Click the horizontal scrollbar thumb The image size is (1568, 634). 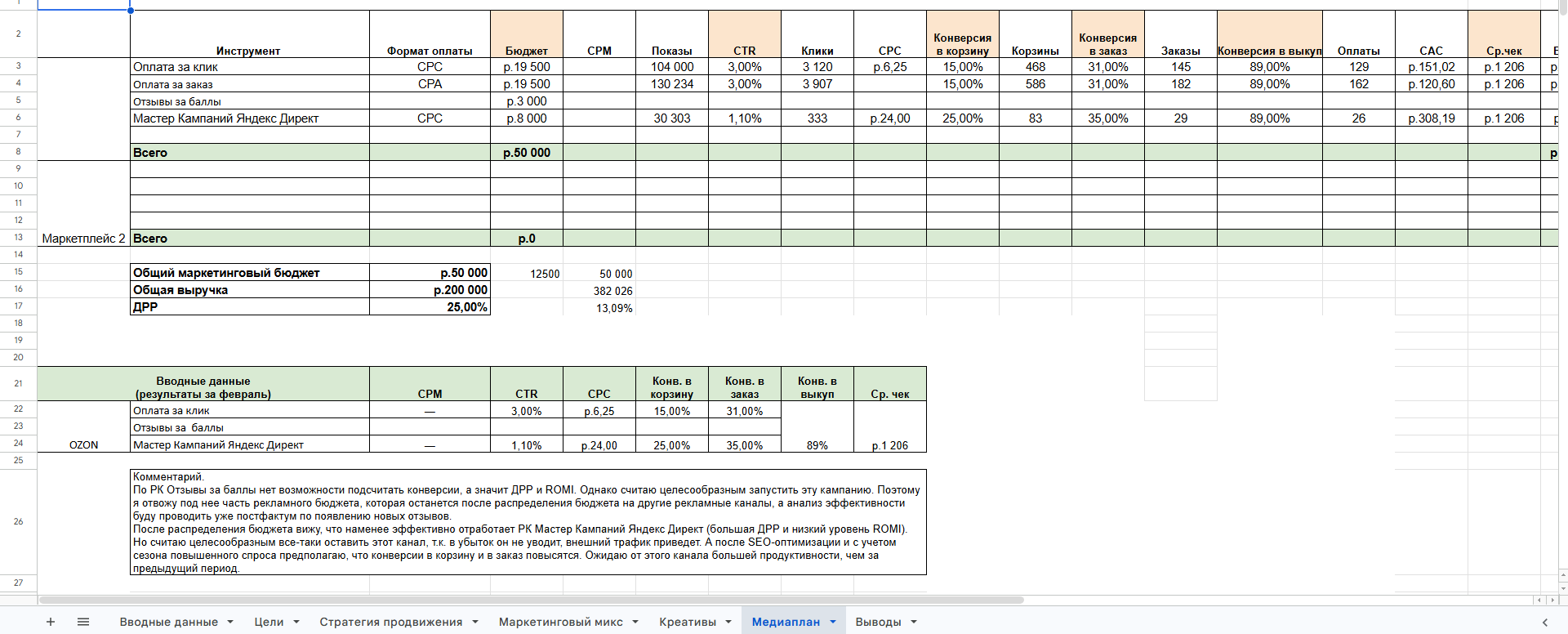pyautogui.click(x=531, y=600)
